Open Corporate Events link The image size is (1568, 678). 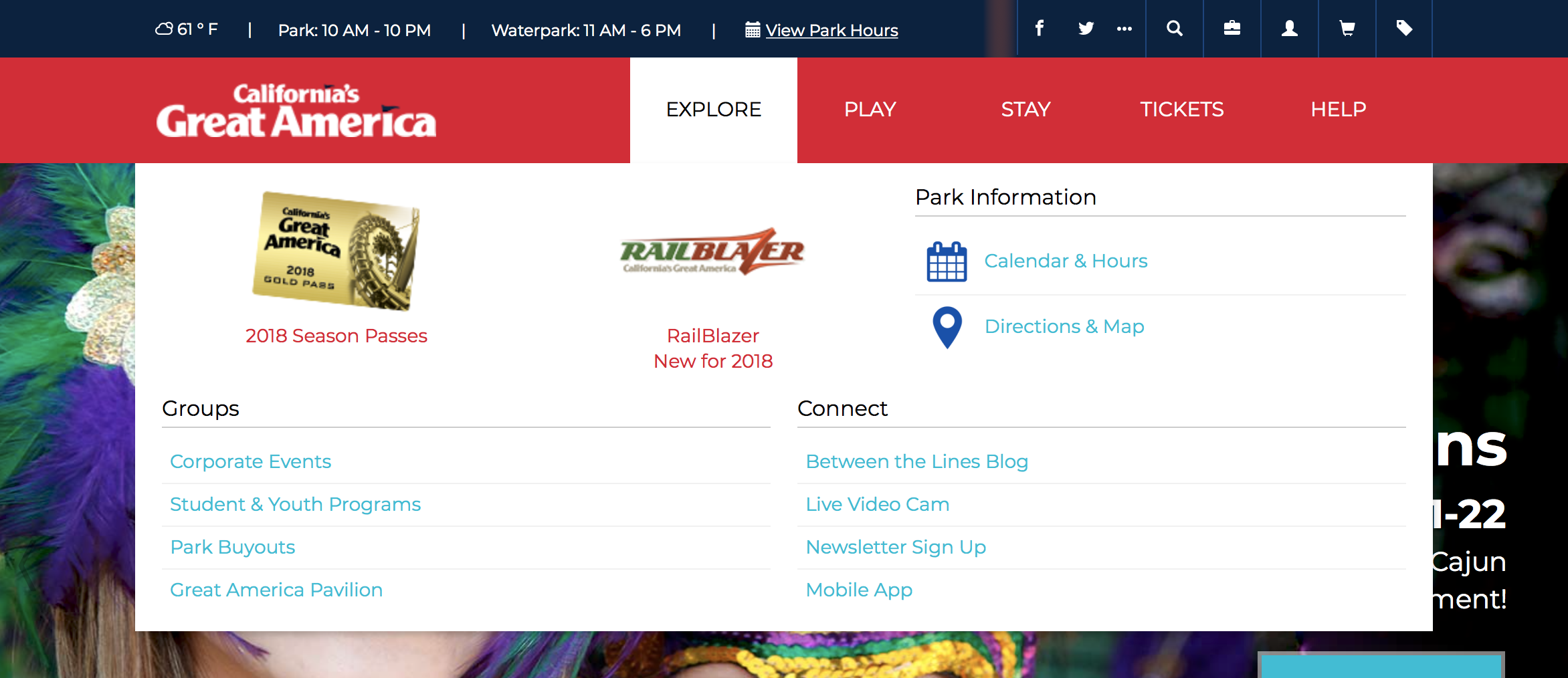pos(250,461)
